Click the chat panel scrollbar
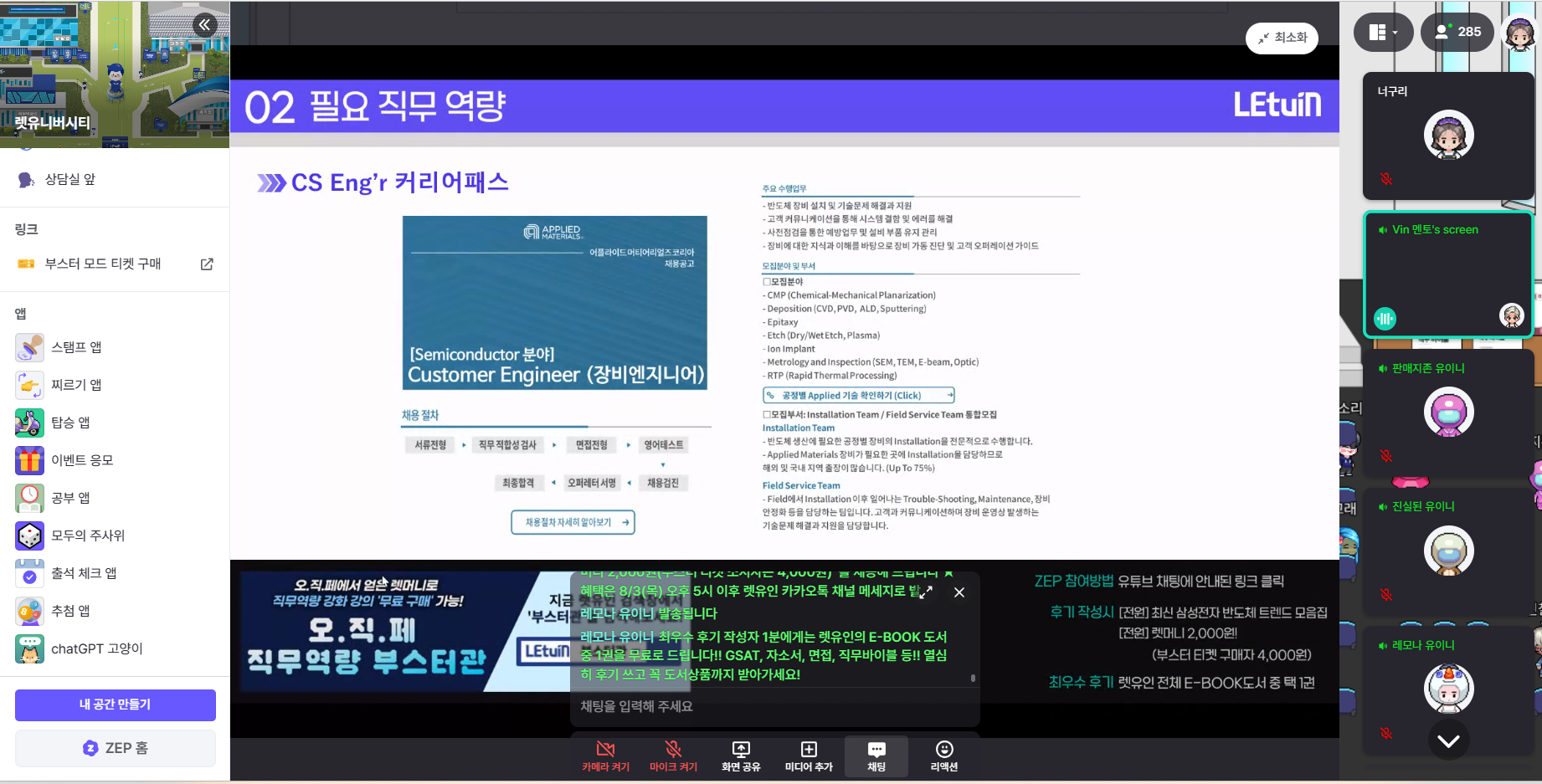 tap(973, 678)
